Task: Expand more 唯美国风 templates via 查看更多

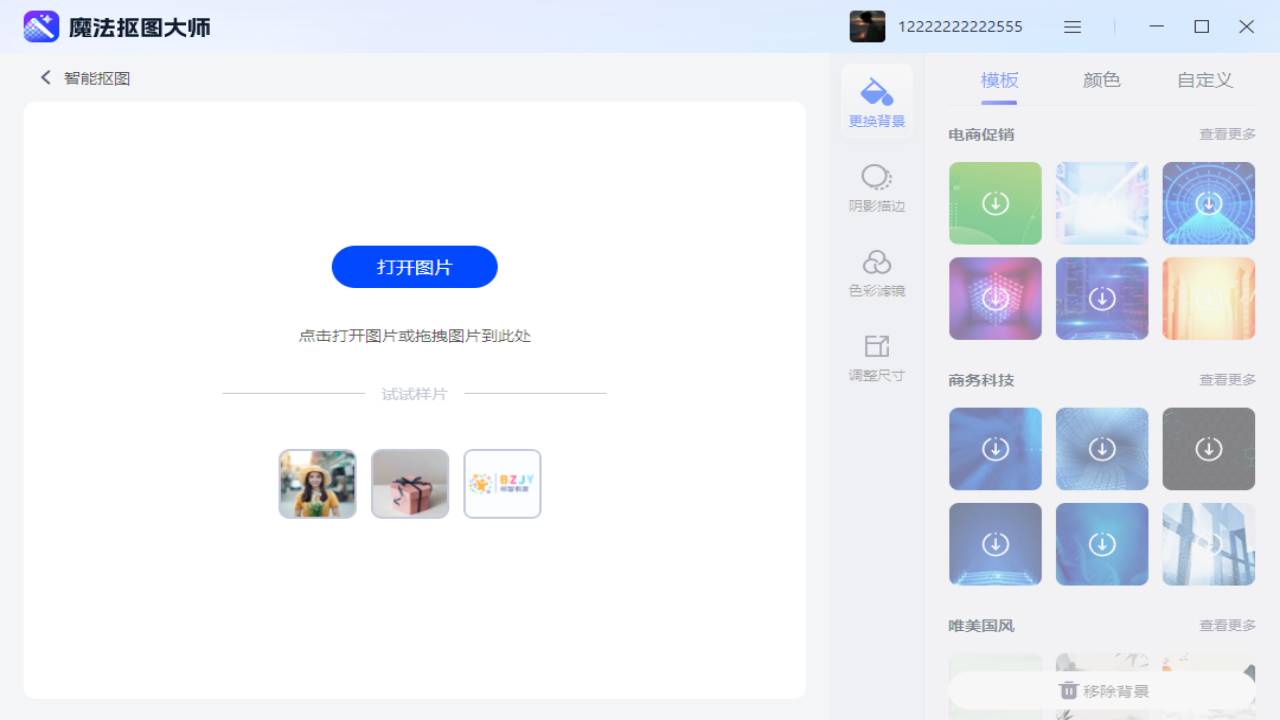Action: (x=1228, y=625)
